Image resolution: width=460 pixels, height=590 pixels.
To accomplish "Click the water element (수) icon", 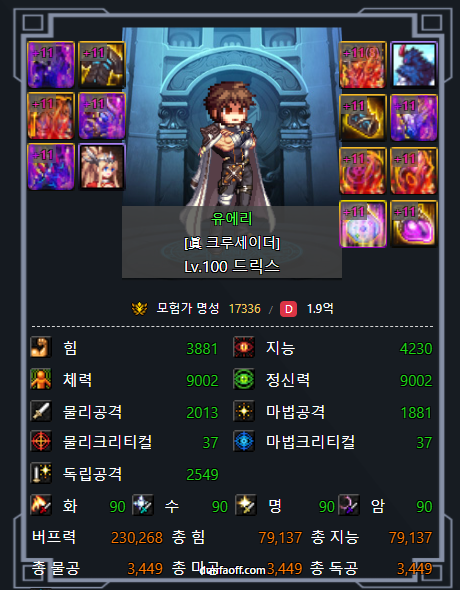I will [x=143, y=505].
